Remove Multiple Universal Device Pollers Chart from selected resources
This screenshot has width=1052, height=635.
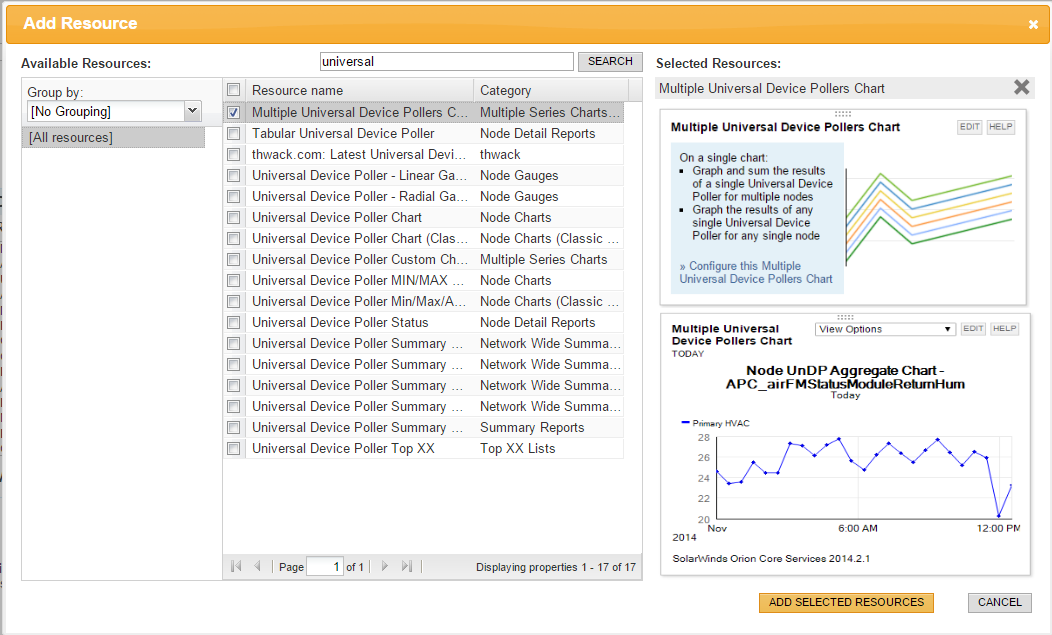click(x=1022, y=87)
